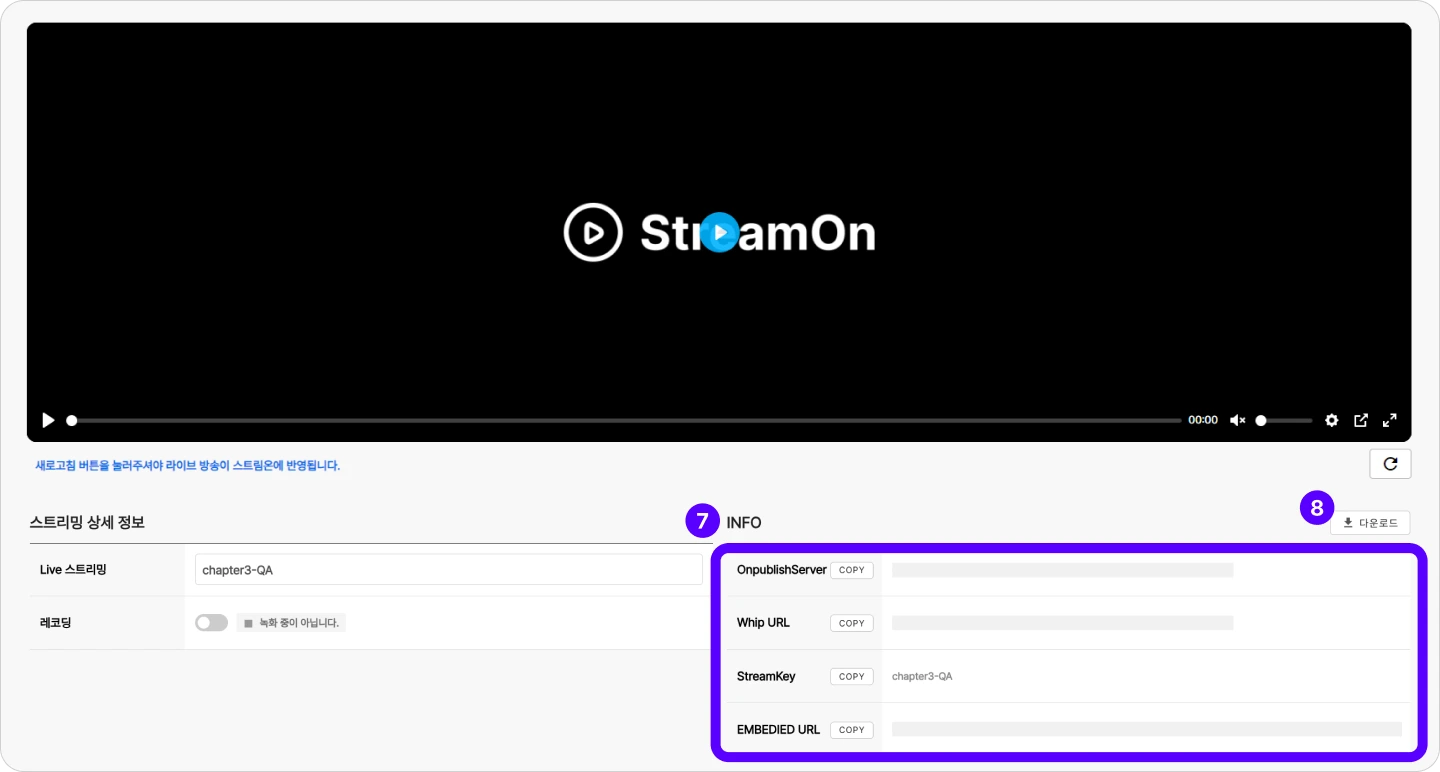Enter fullscreen mode in the player
Viewport: 1440px width, 772px height.
coord(1389,420)
